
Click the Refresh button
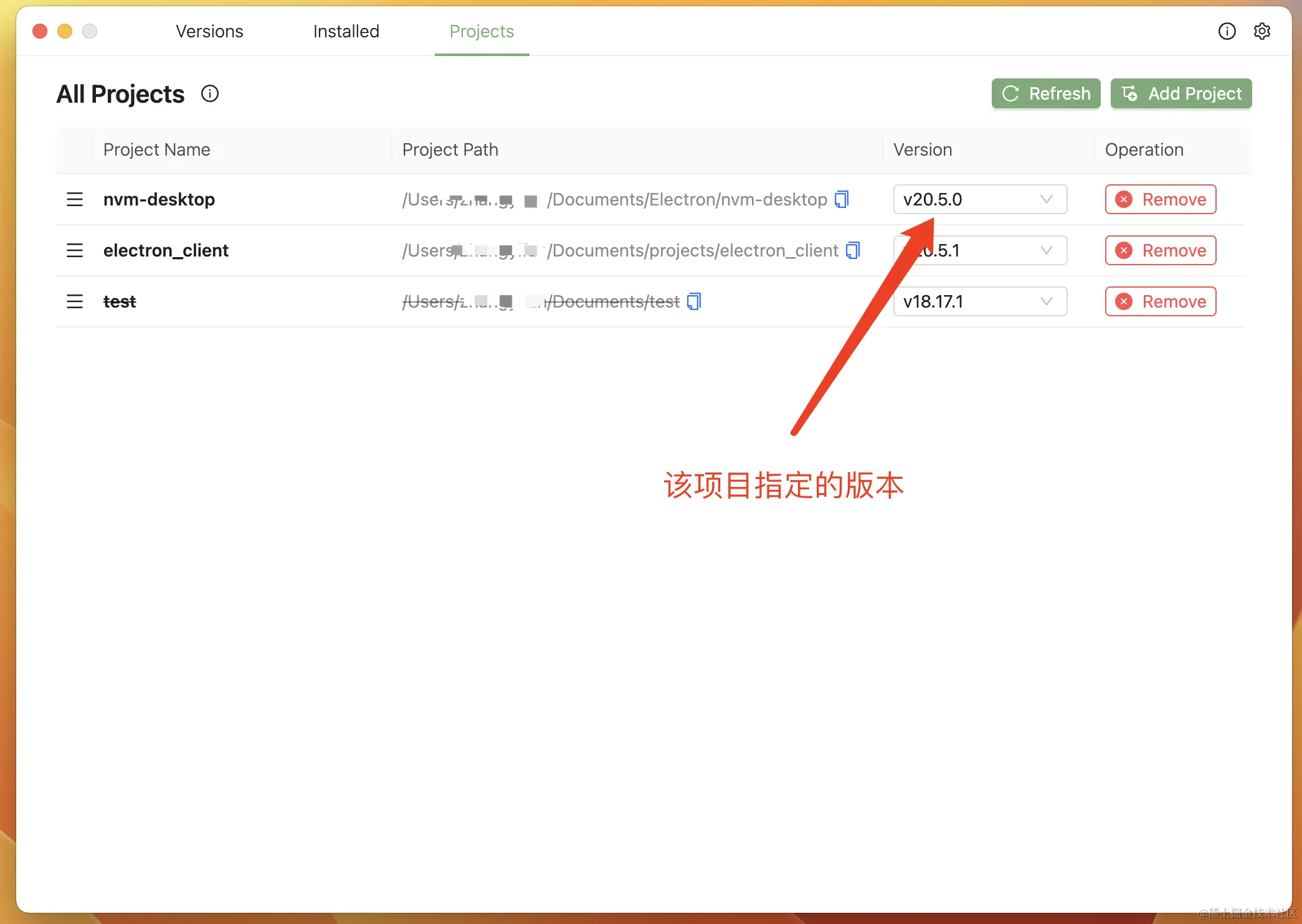(1045, 93)
